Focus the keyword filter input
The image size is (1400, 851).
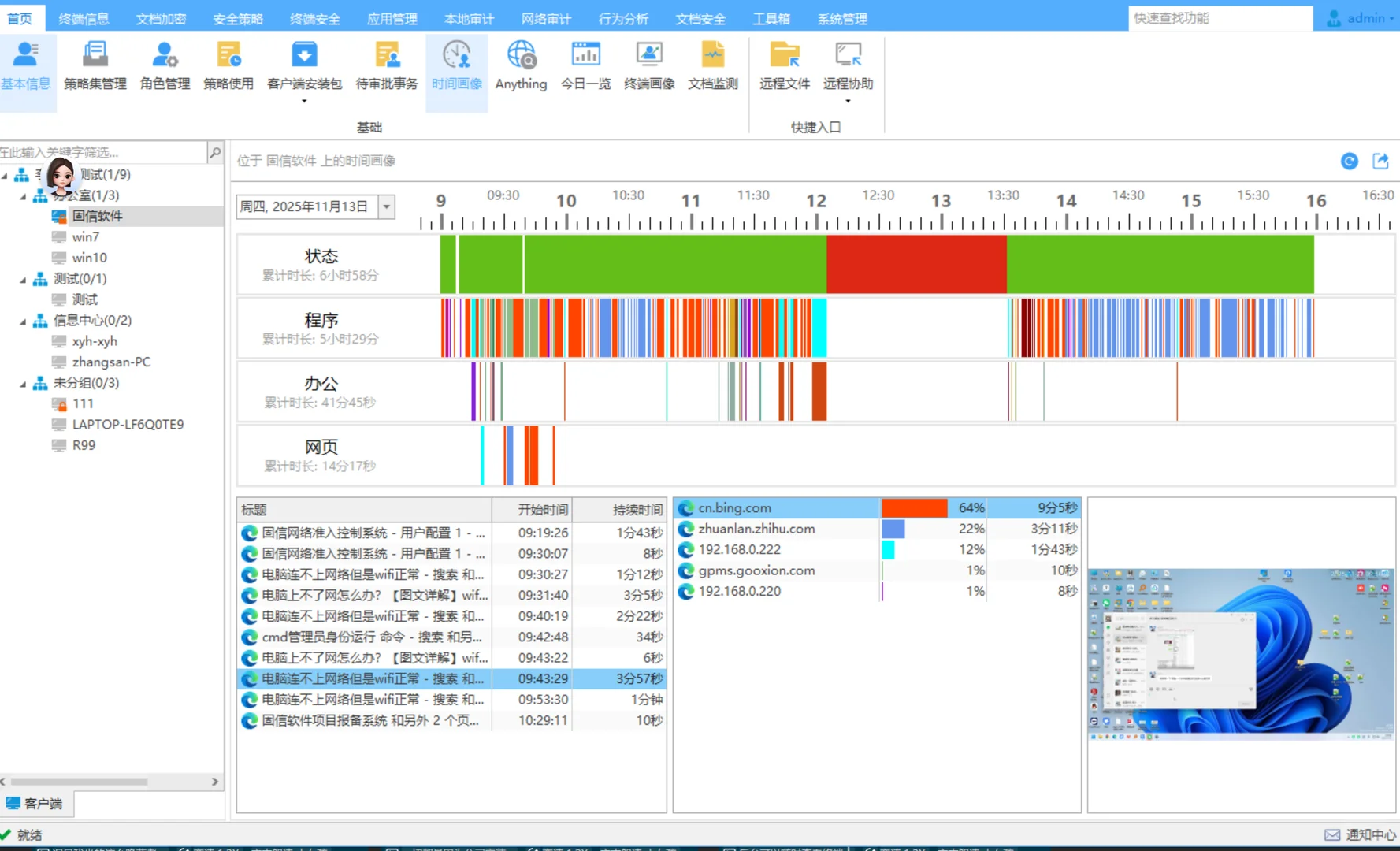[x=102, y=152]
